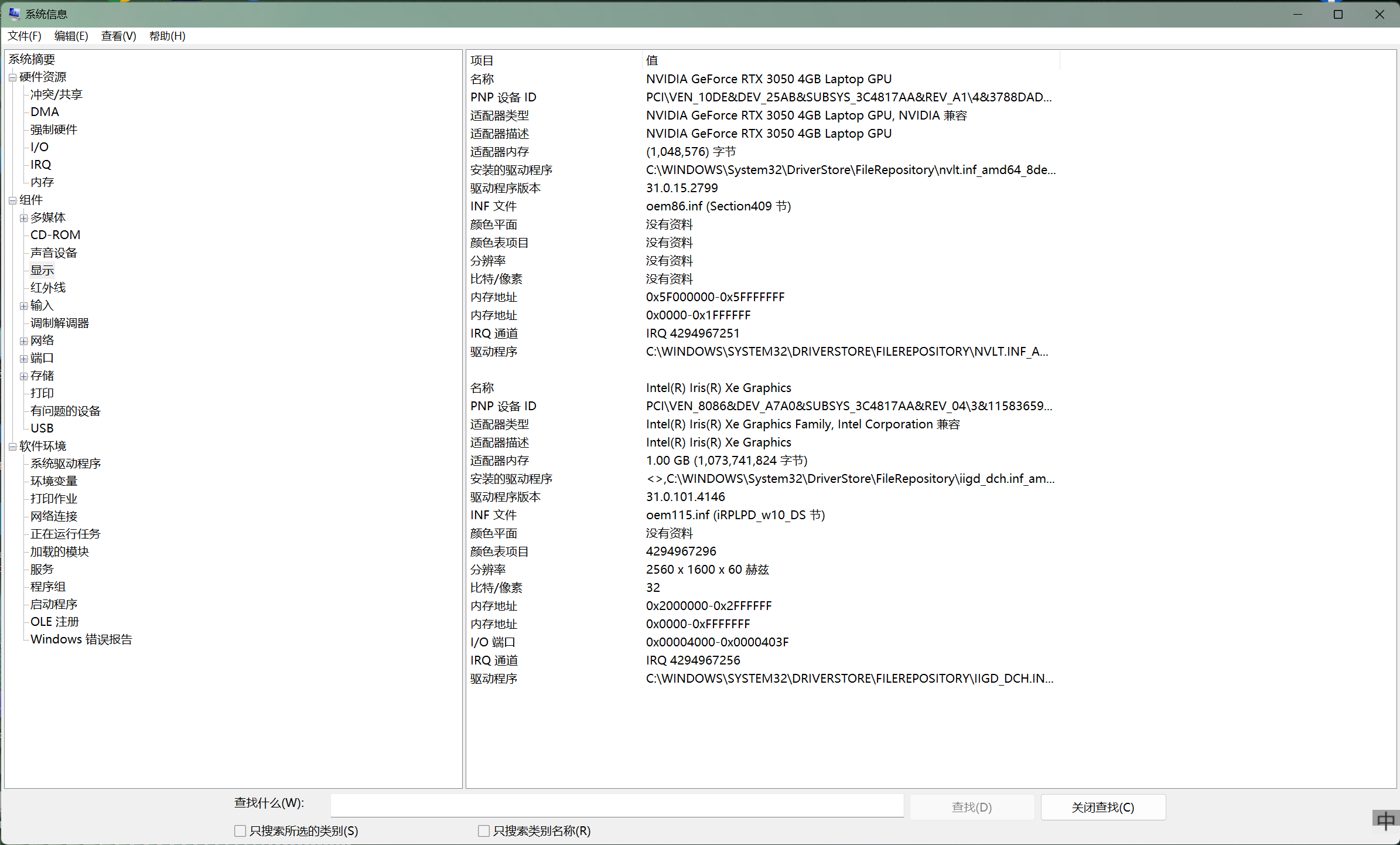The height and width of the screenshot is (845, 1400).
Task: Enable 只搜索类别名称(R) checkbox
Action: coord(483,830)
